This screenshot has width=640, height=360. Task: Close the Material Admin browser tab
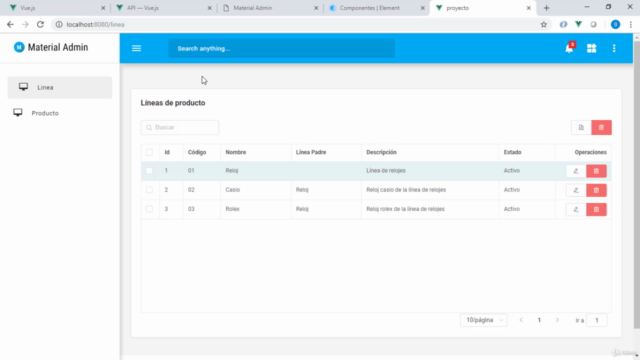316,8
